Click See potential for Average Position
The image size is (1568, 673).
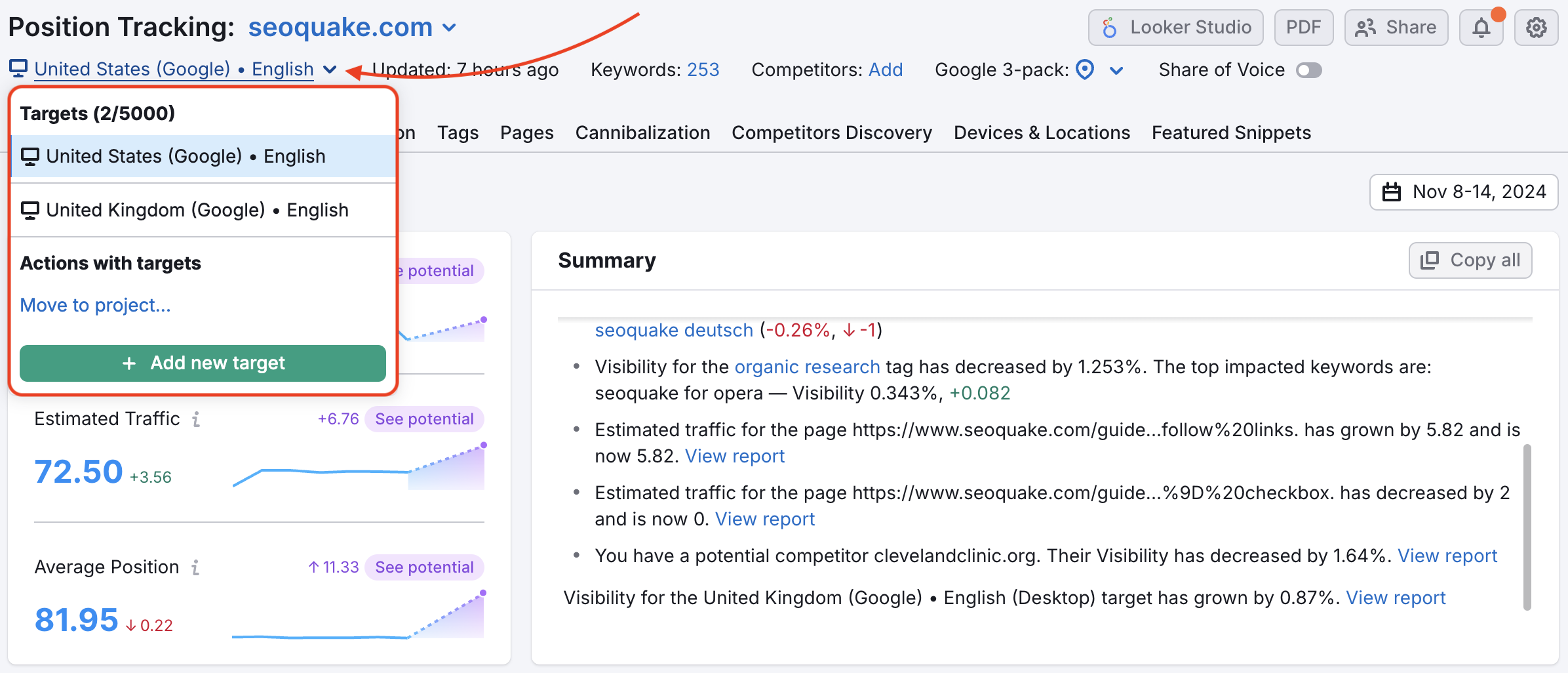[424, 567]
